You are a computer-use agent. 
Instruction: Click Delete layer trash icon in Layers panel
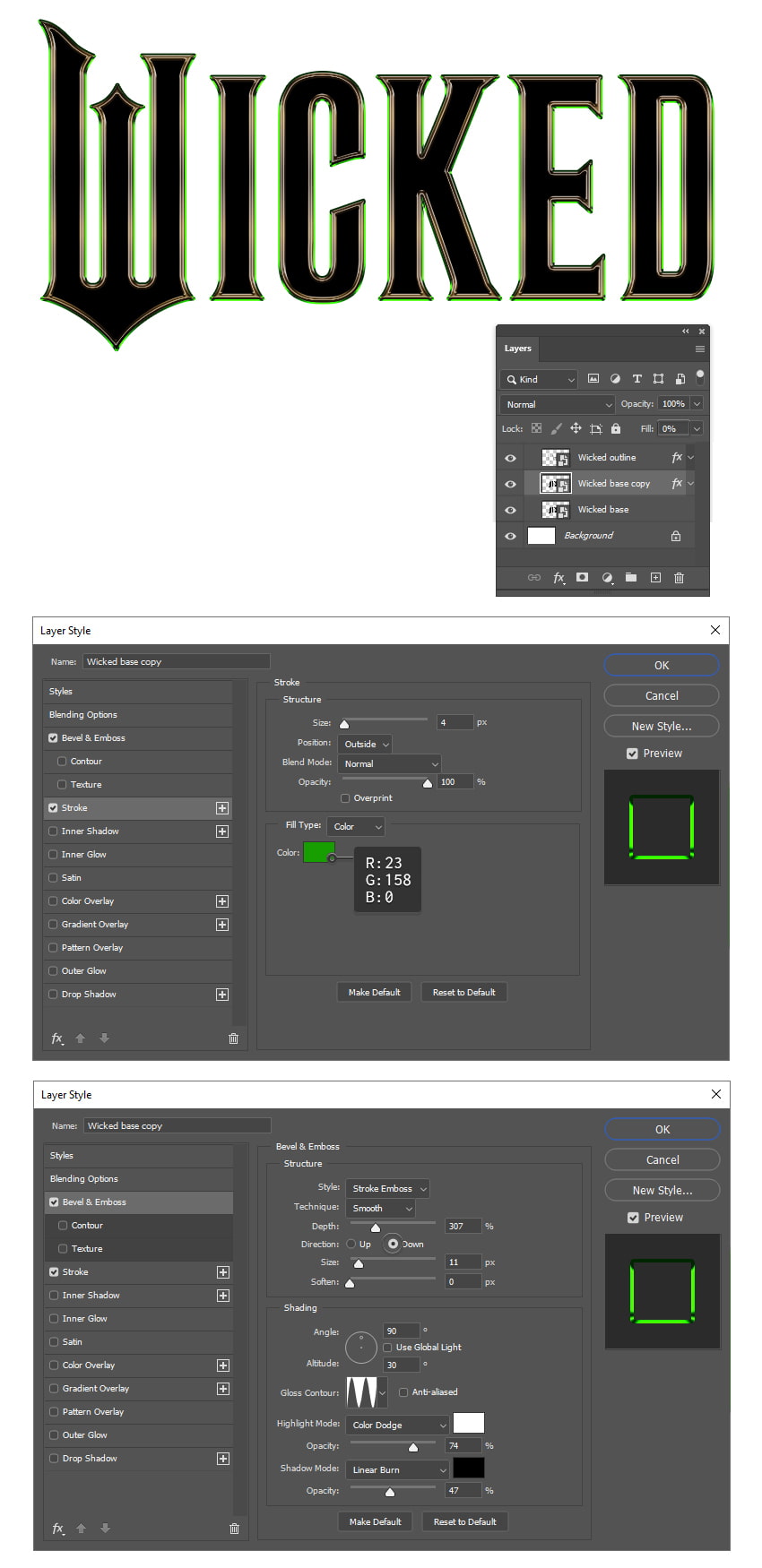679,578
